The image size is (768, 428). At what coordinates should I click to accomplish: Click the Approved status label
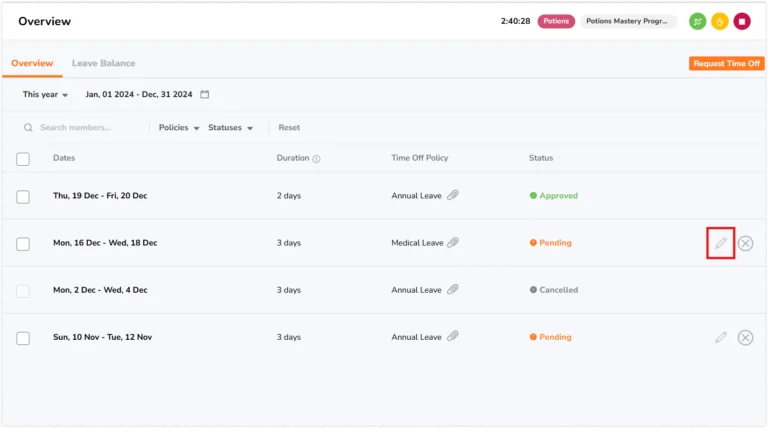tap(554, 196)
